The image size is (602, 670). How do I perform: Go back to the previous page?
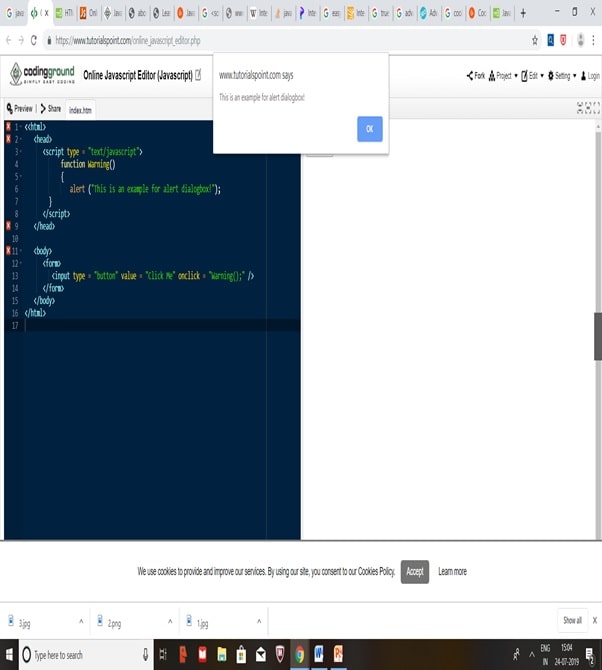click(x=9, y=41)
